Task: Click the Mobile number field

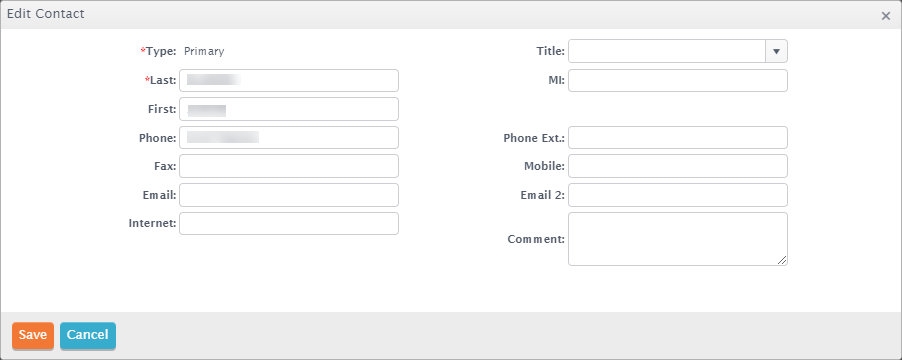Action: click(x=678, y=166)
